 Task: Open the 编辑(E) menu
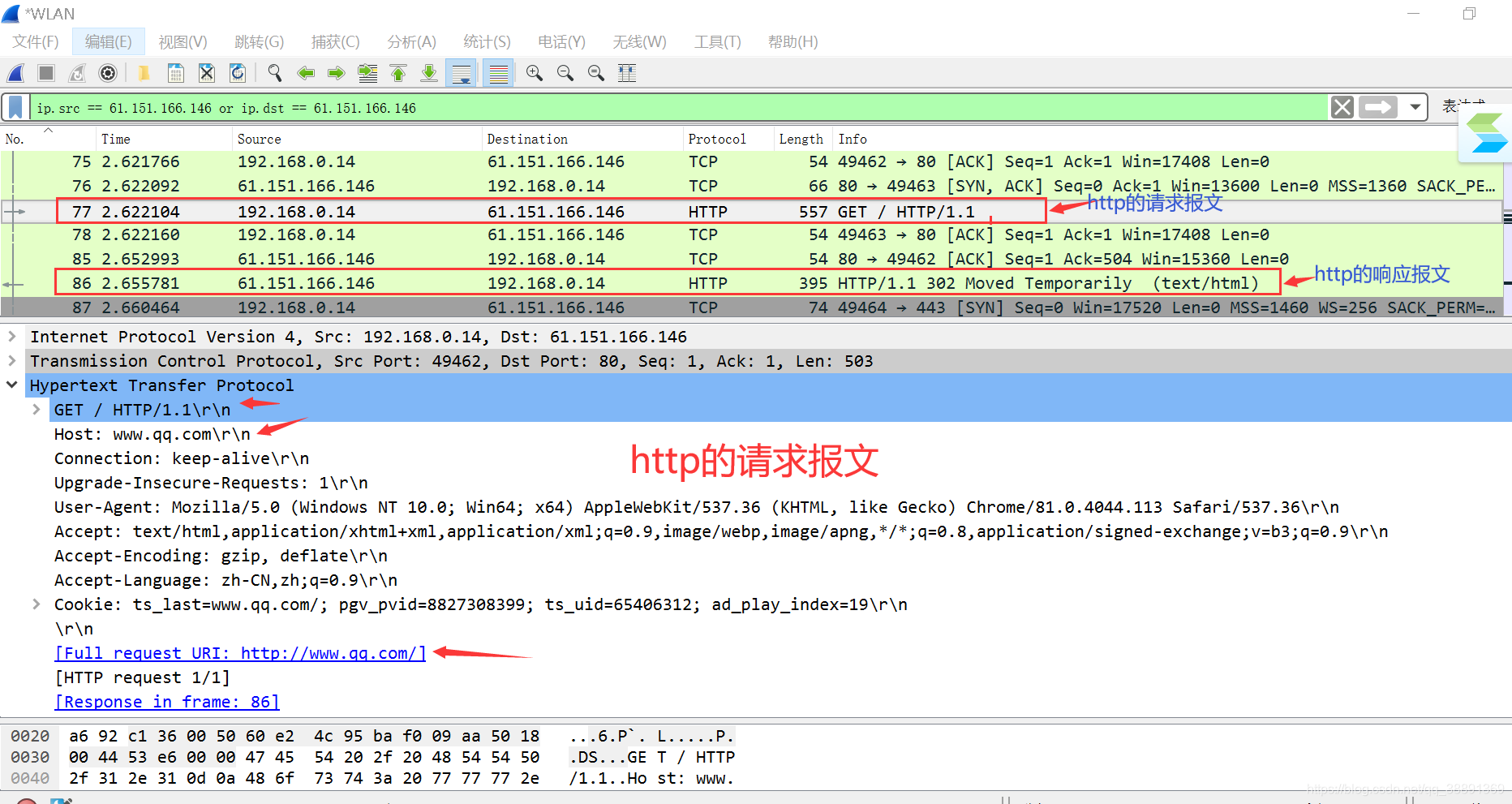tap(109, 41)
